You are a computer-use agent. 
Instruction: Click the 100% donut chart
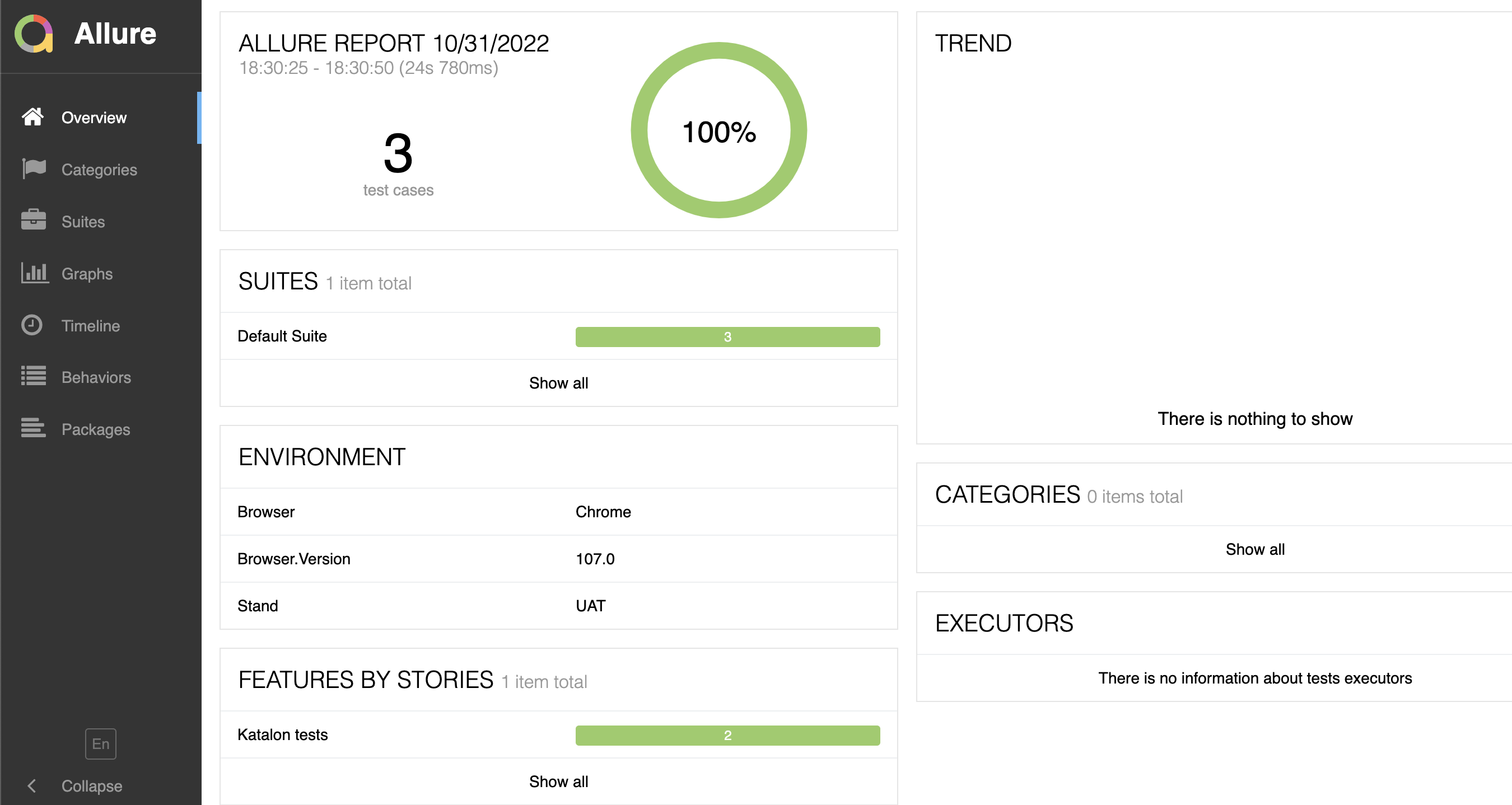[718, 130]
